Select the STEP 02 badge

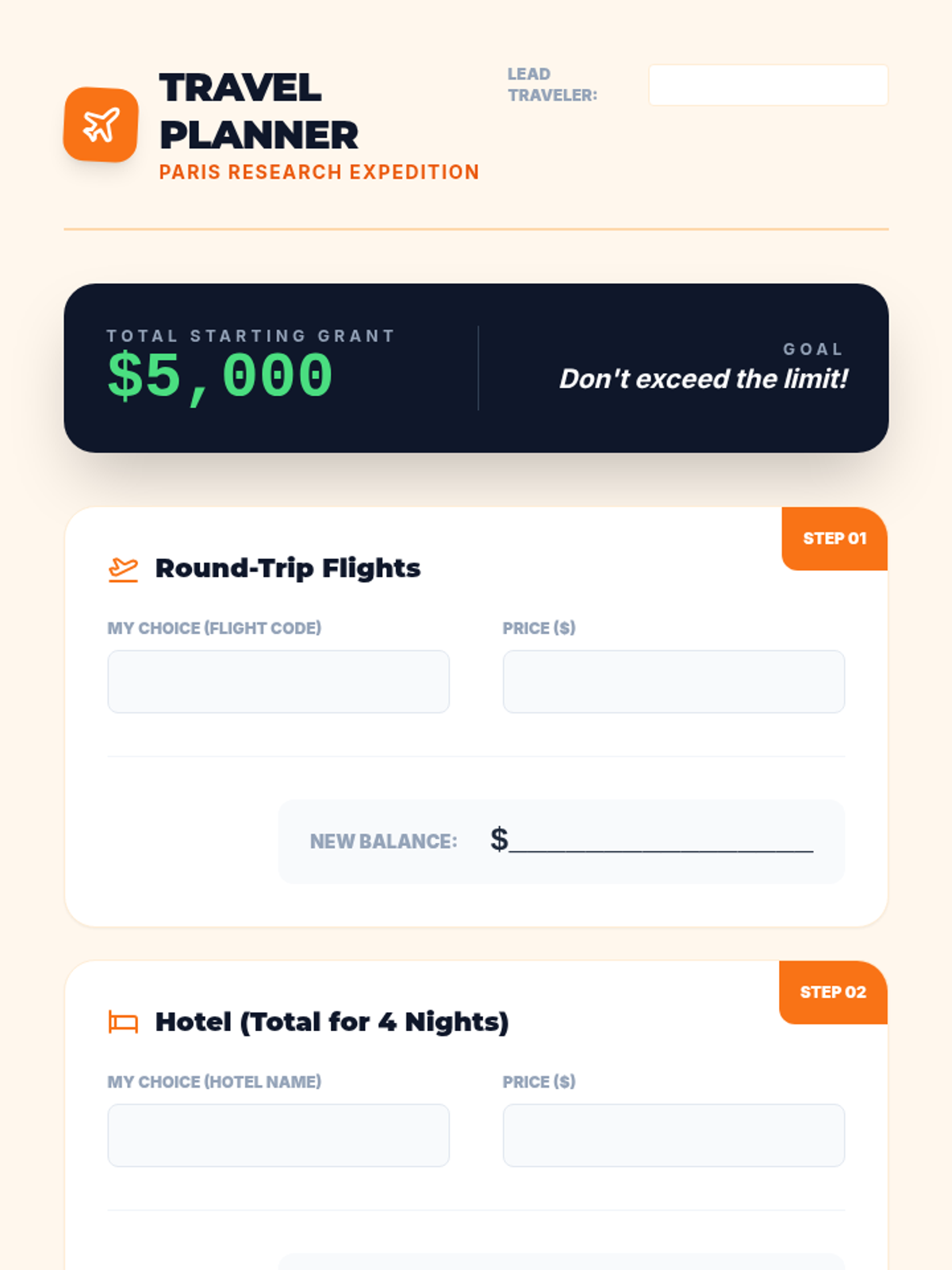pos(833,992)
